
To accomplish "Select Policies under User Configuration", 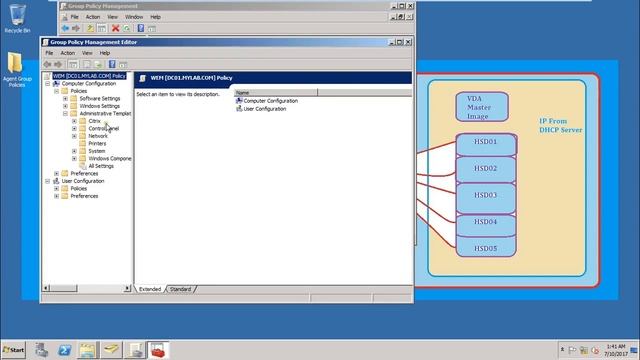I will coord(78,189).
